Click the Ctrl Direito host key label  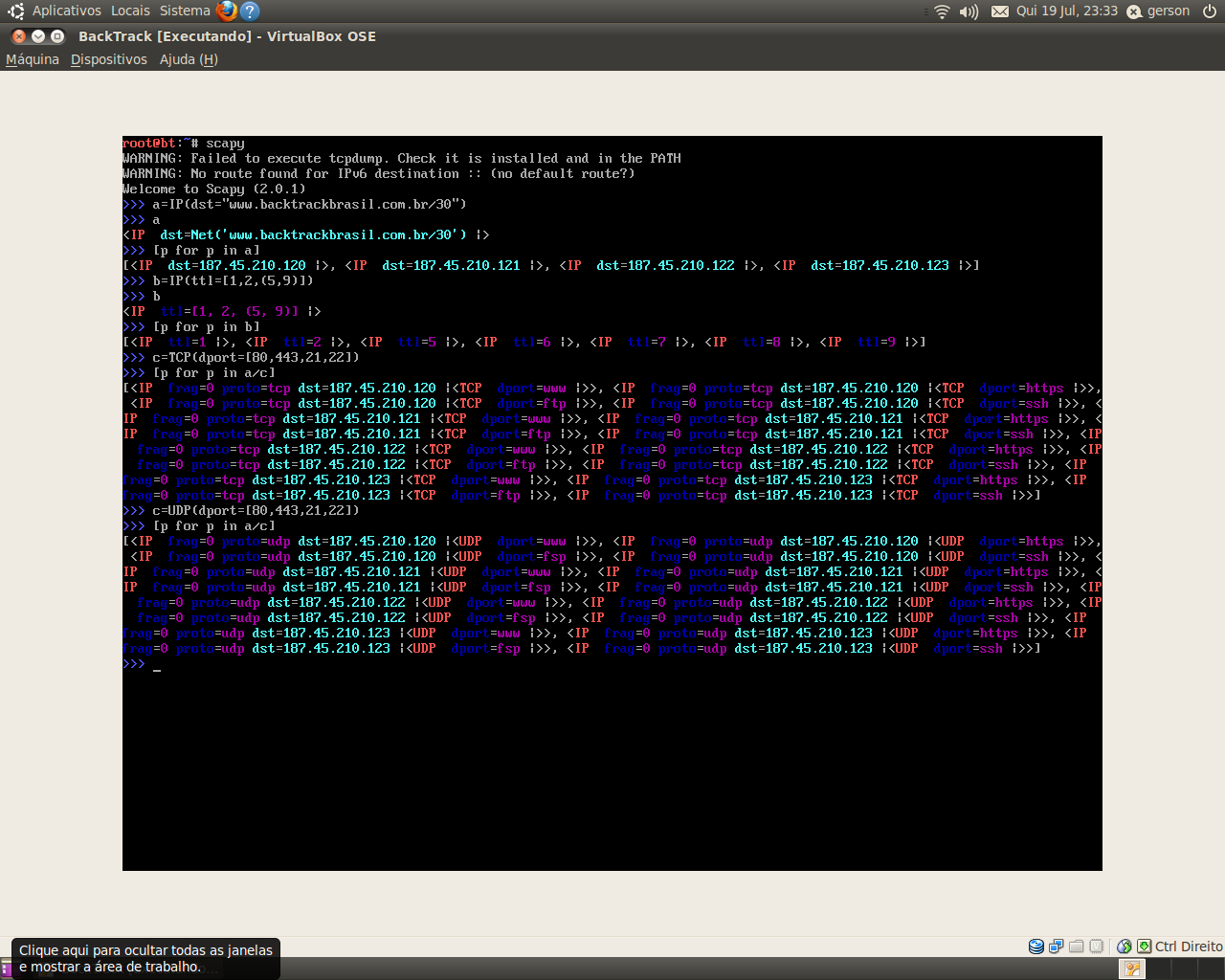(1189, 947)
